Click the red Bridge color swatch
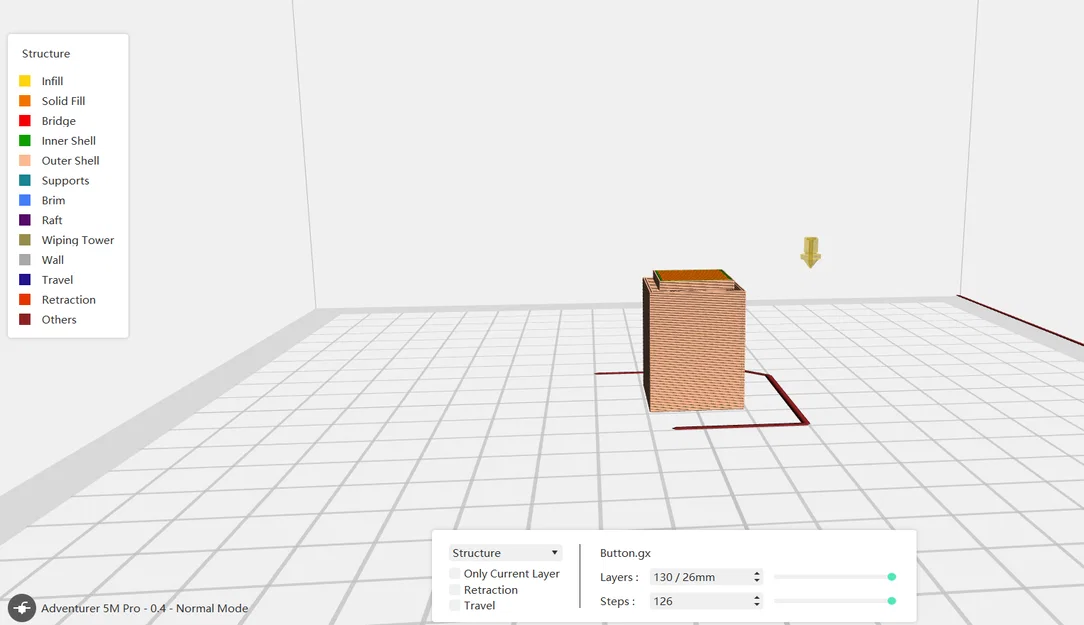The image size is (1084, 625). click(x=25, y=121)
